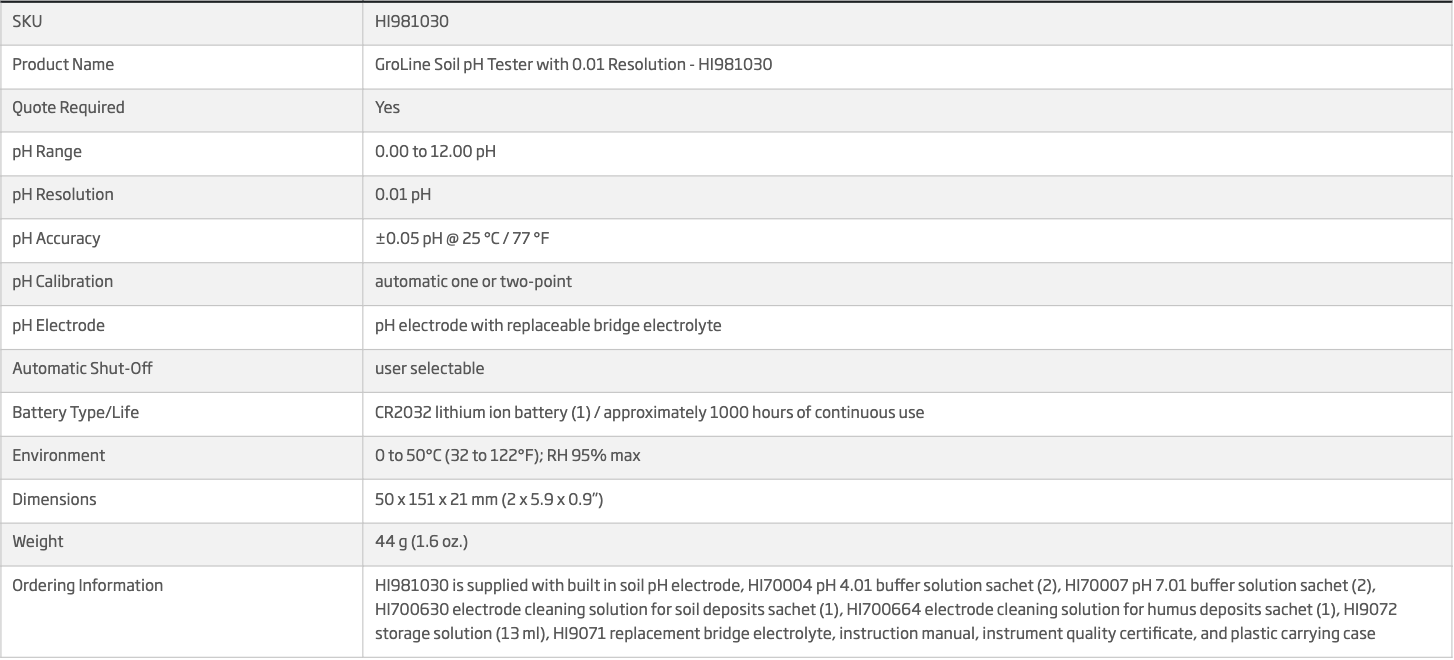Click automatic one or two-point text
This screenshot has width=1454, height=660.
(473, 281)
